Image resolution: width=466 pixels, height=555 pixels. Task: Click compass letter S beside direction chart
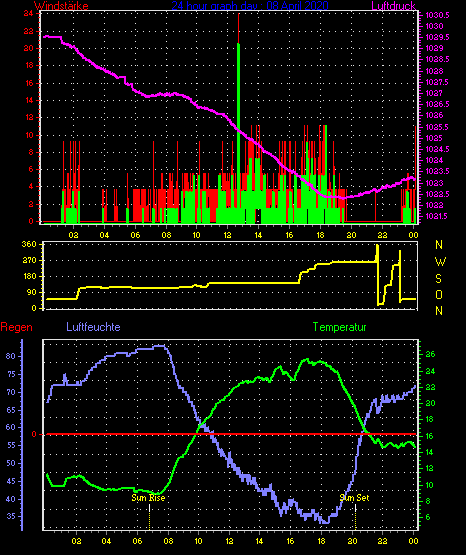point(439,279)
